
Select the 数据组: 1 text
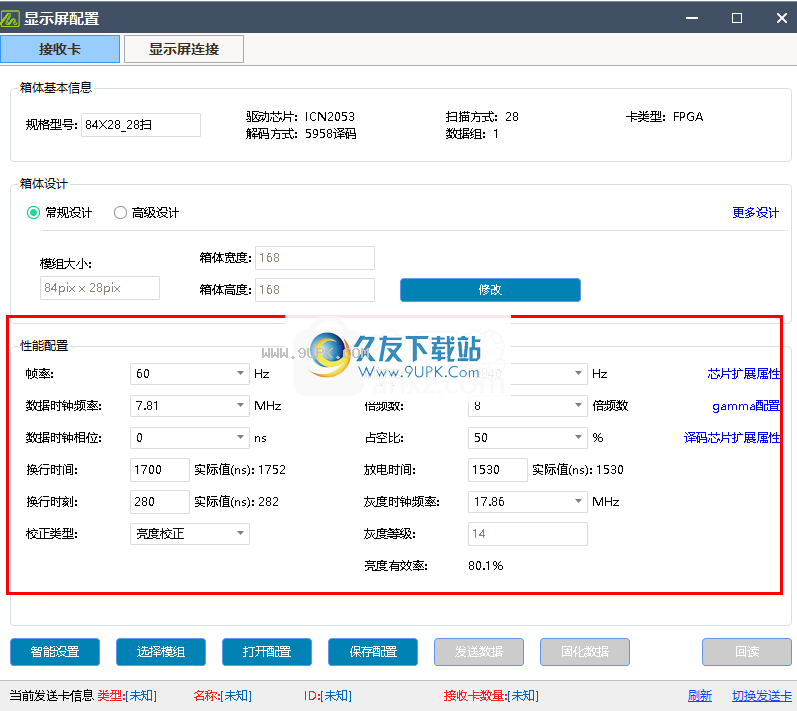coord(472,134)
